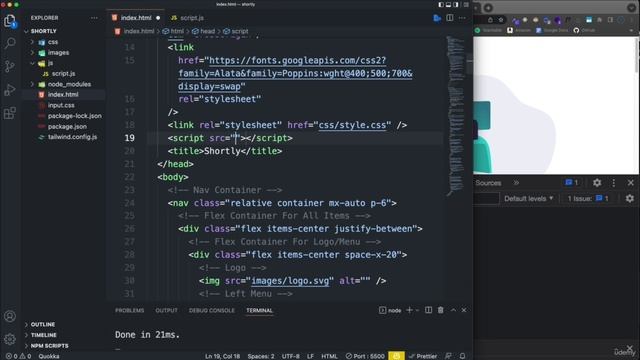Open the Search view in activity bar
Image resolution: width=640 pixels, height=360 pixels.
click(10, 43)
